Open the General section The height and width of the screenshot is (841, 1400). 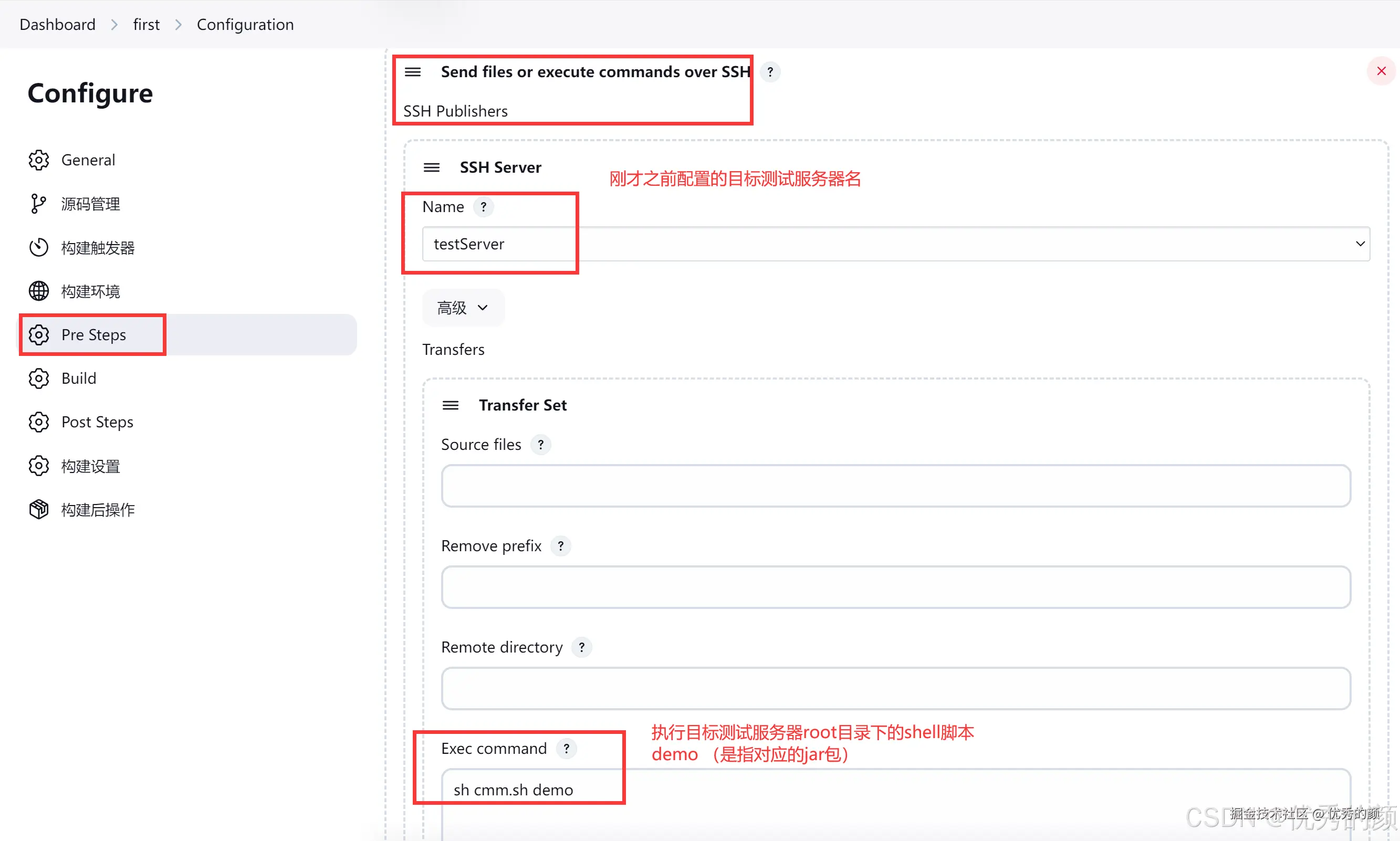click(88, 161)
